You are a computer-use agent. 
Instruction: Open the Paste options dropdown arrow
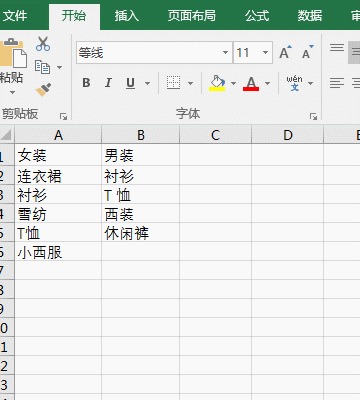[12, 92]
